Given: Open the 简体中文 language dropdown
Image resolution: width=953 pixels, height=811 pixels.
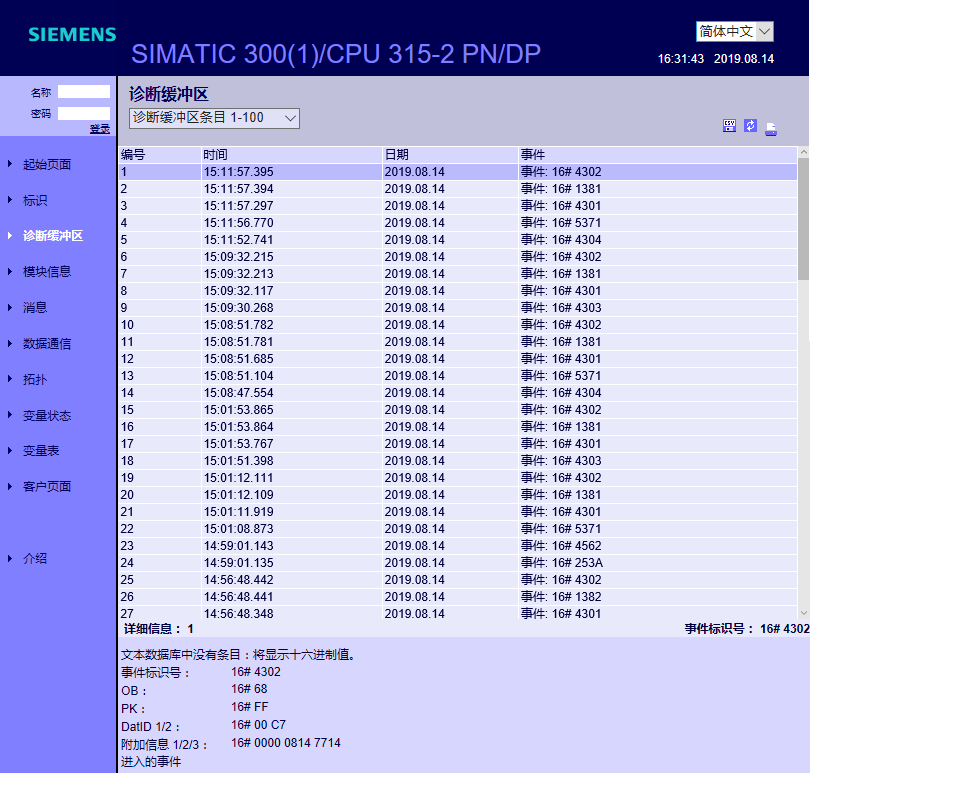Looking at the screenshot, I should coord(734,31).
